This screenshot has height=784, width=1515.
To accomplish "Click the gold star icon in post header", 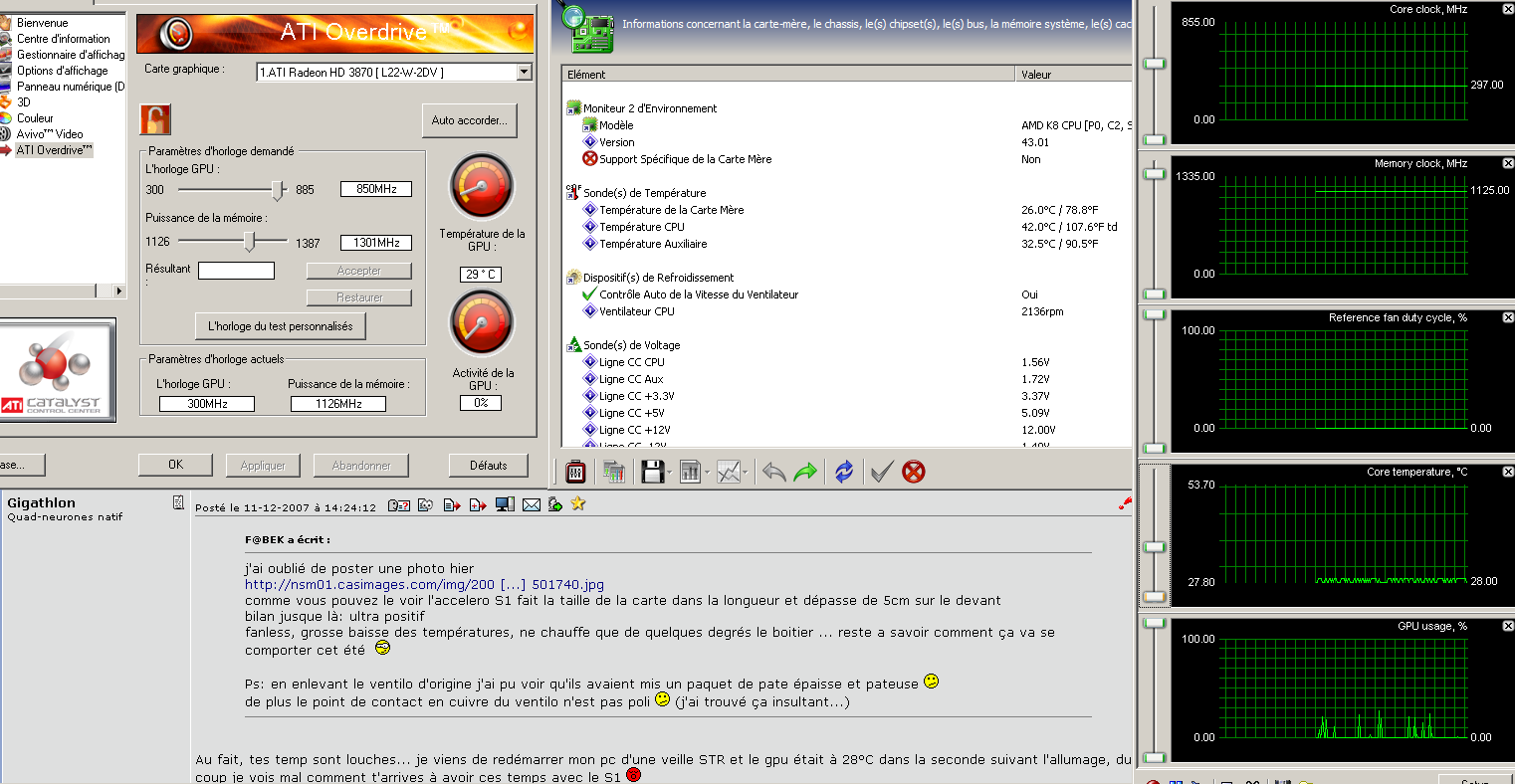I will pos(578,504).
